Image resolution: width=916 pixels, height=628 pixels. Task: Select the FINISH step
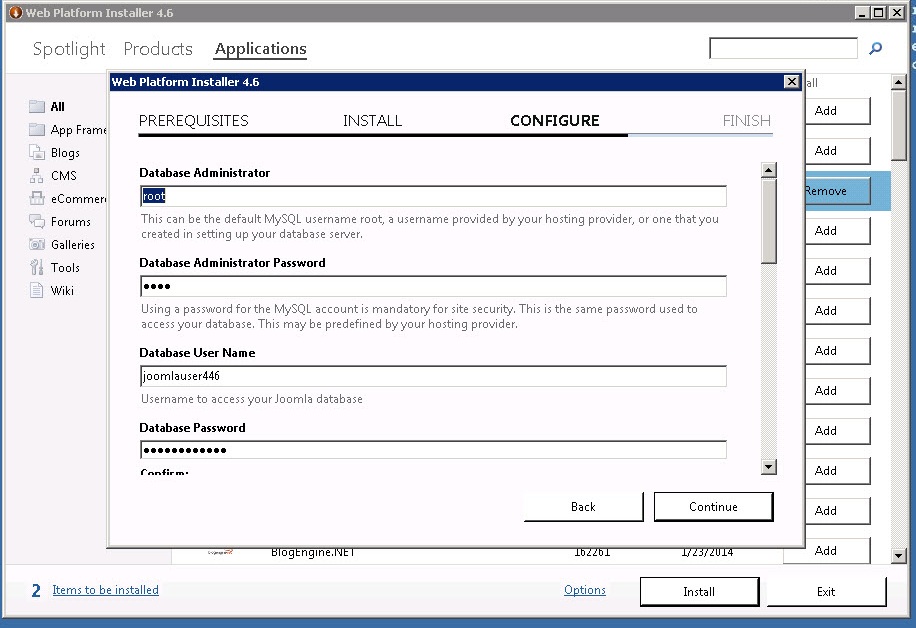click(746, 121)
